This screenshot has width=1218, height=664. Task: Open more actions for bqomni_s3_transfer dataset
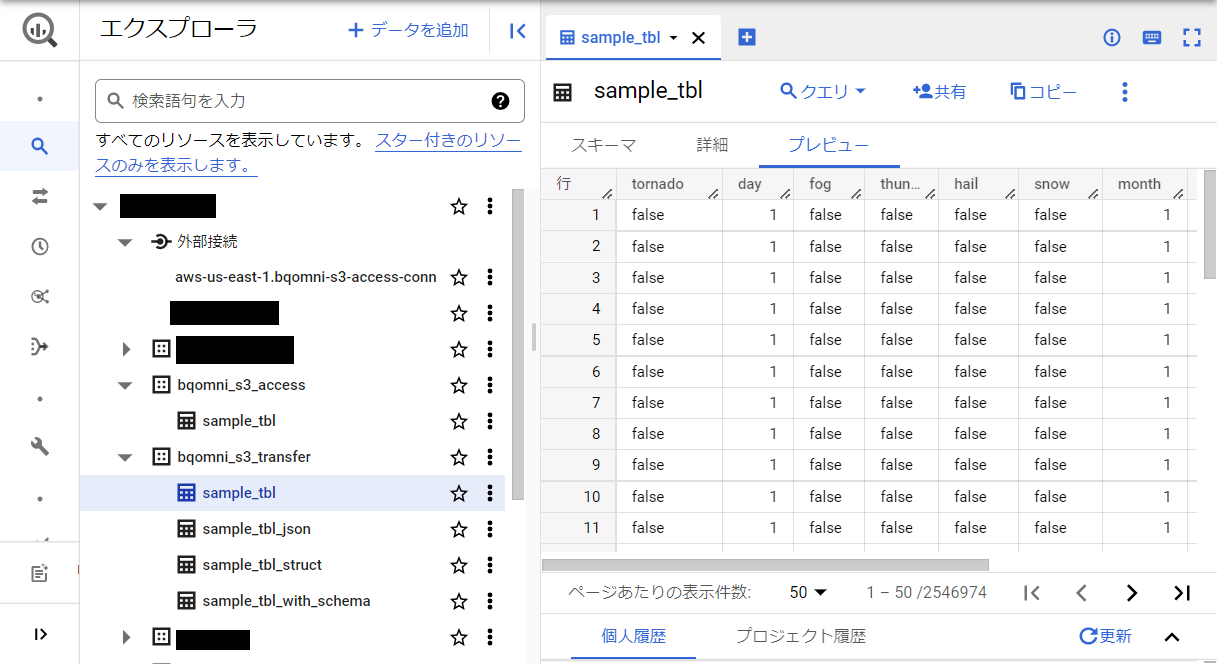490,457
